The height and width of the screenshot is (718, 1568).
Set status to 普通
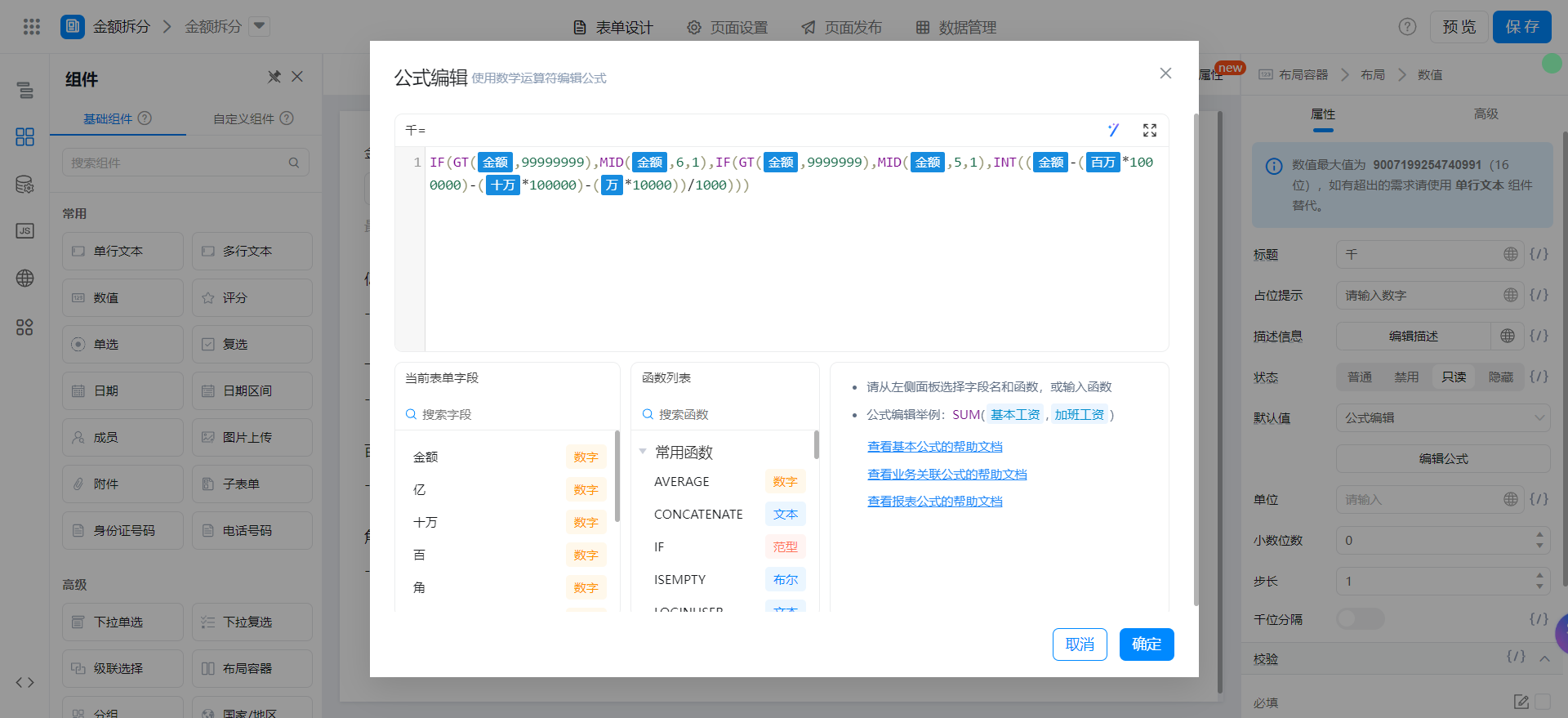click(x=1360, y=377)
